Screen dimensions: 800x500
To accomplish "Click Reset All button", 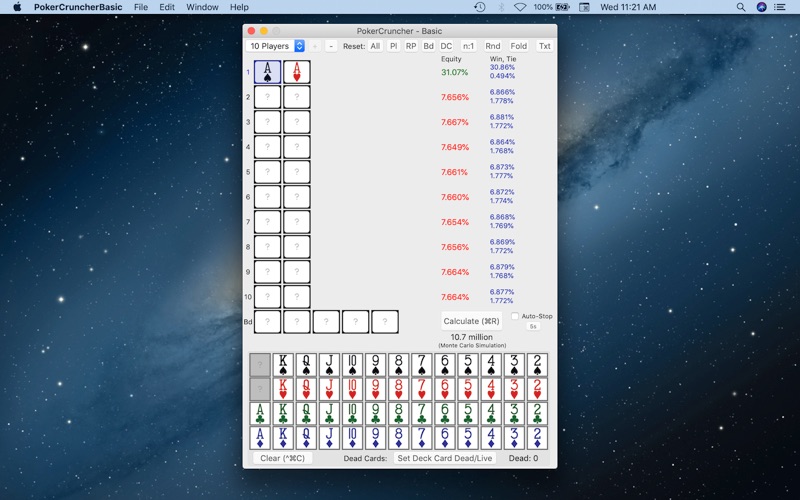I will coord(376,46).
